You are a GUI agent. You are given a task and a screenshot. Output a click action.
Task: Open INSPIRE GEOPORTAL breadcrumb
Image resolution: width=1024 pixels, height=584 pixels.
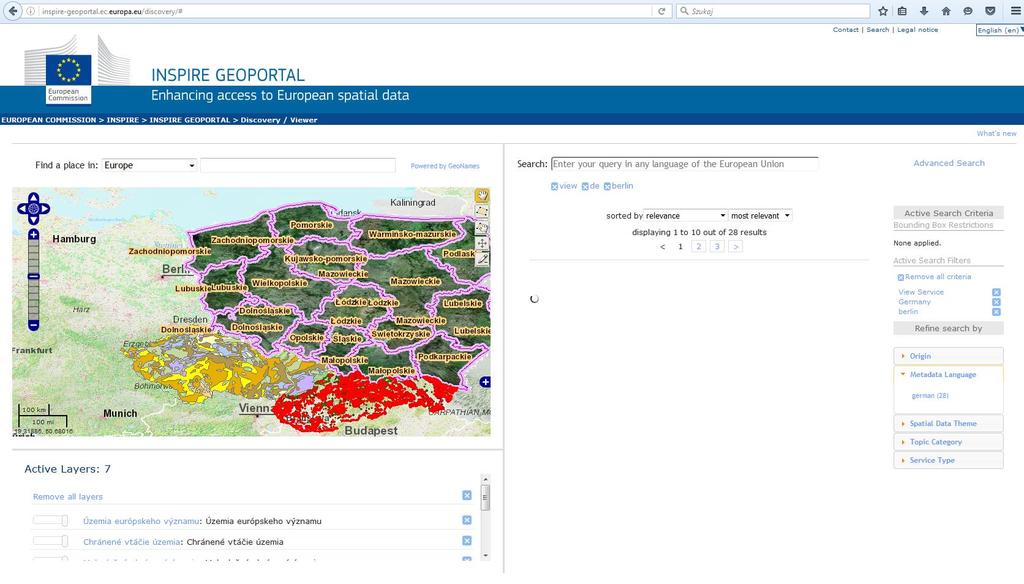tap(190, 120)
